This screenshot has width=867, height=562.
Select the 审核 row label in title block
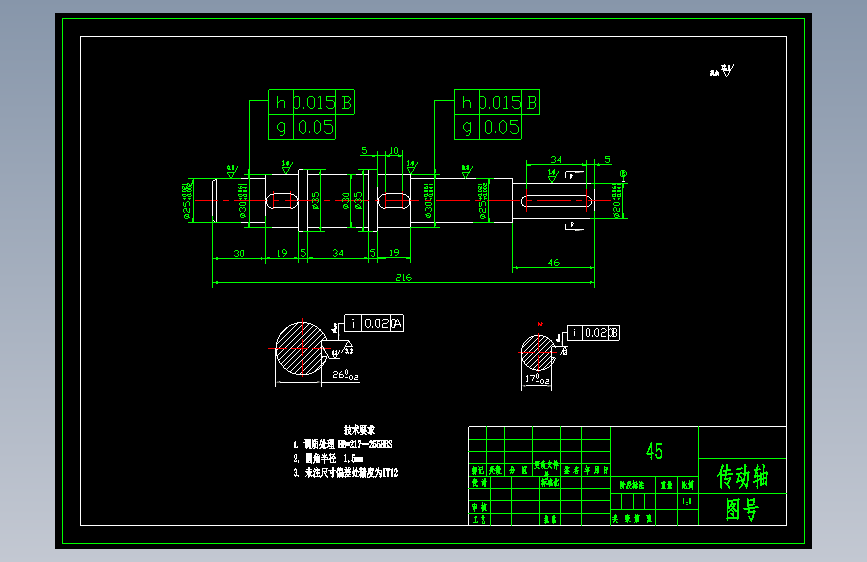479,507
